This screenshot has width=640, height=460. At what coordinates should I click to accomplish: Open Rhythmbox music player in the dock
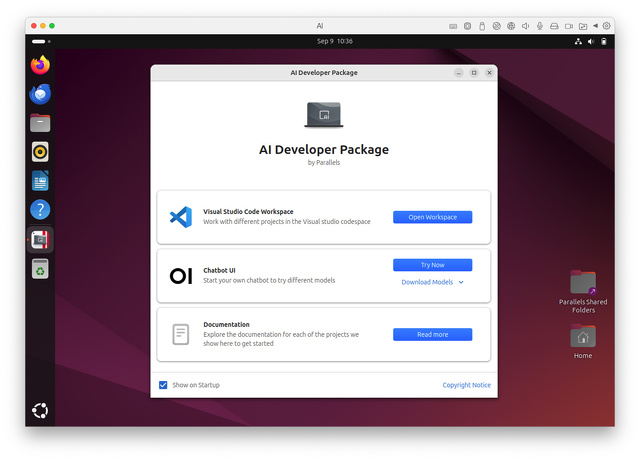click(40, 152)
